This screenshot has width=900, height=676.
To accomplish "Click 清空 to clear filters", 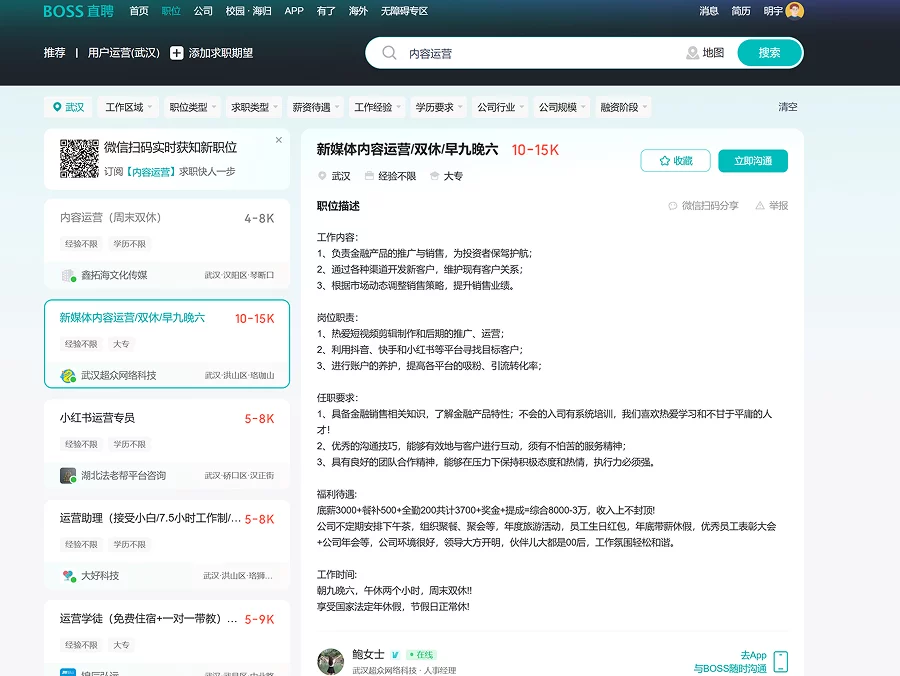I will 788,107.
